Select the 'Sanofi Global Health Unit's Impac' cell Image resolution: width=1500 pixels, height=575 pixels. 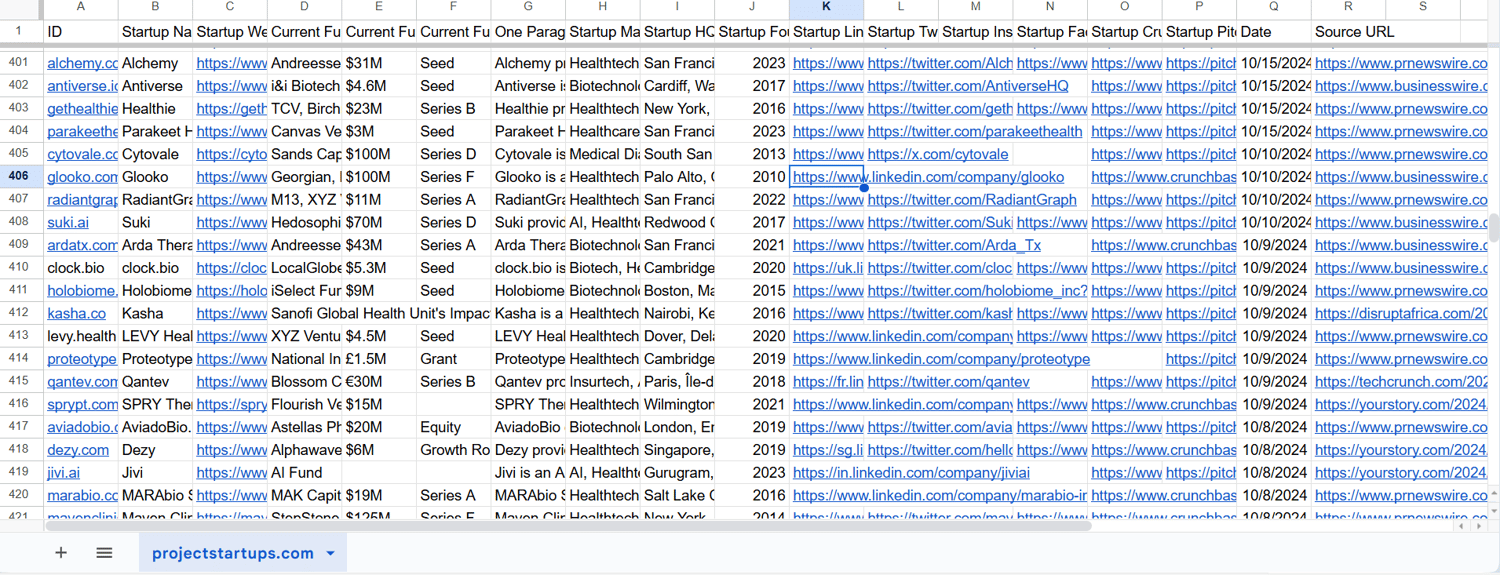click(379, 313)
